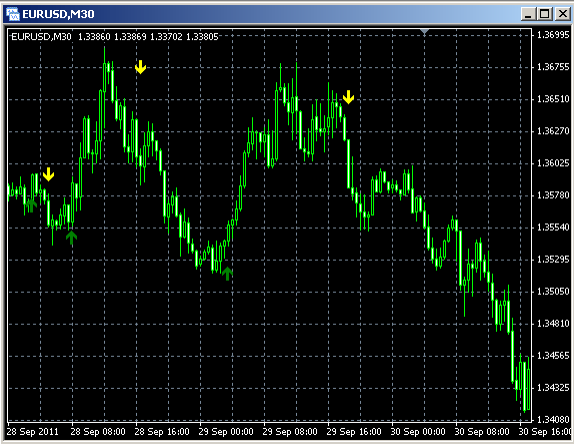This screenshot has height=444, width=574.
Task: Click the time label 28 Sep 16:00
Action: coord(162,432)
